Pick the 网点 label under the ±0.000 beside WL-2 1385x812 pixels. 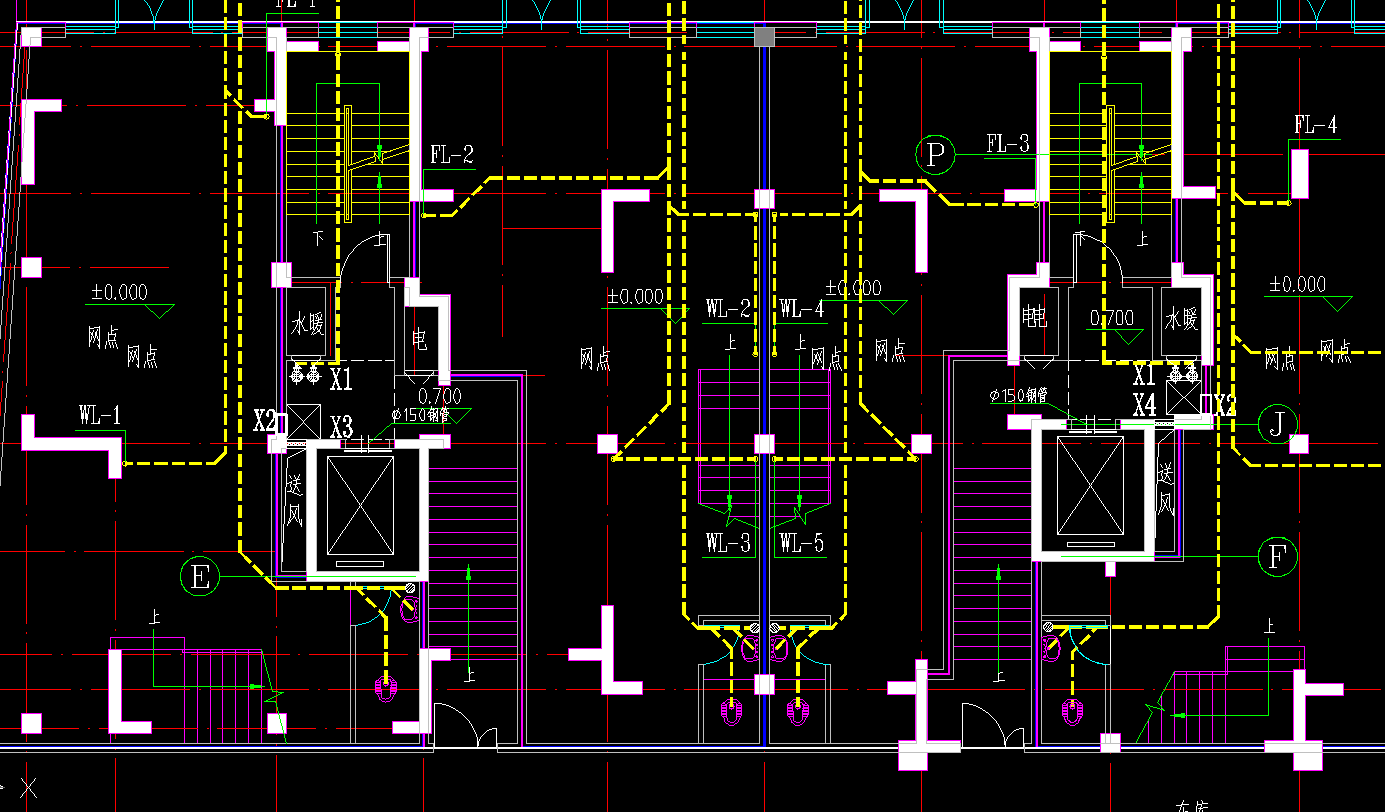tap(595, 360)
